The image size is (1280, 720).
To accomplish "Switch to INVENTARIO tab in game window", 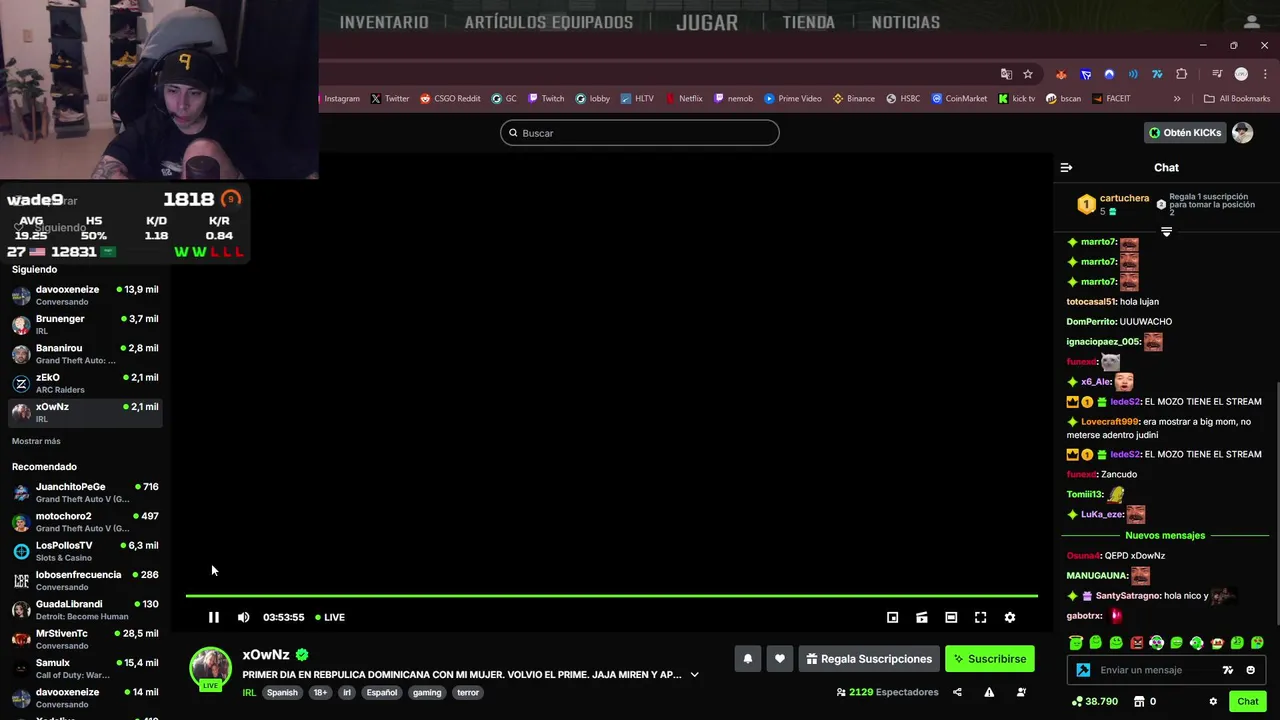I will coord(384,22).
